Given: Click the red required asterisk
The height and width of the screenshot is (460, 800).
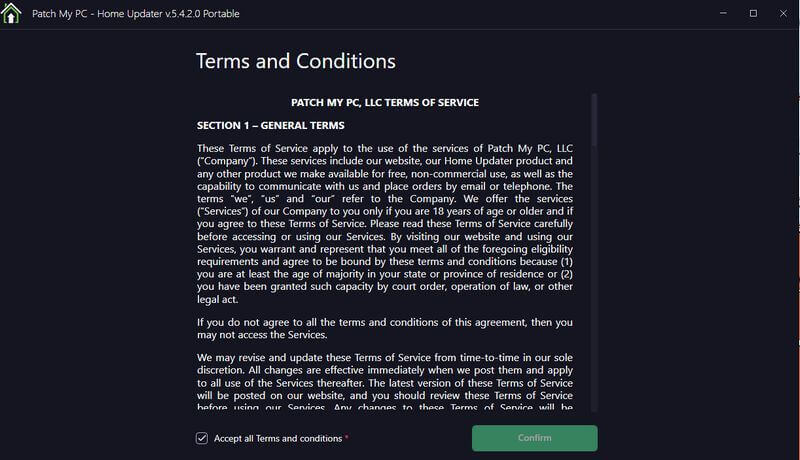Looking at the screenshot, I should pos(346,438).
